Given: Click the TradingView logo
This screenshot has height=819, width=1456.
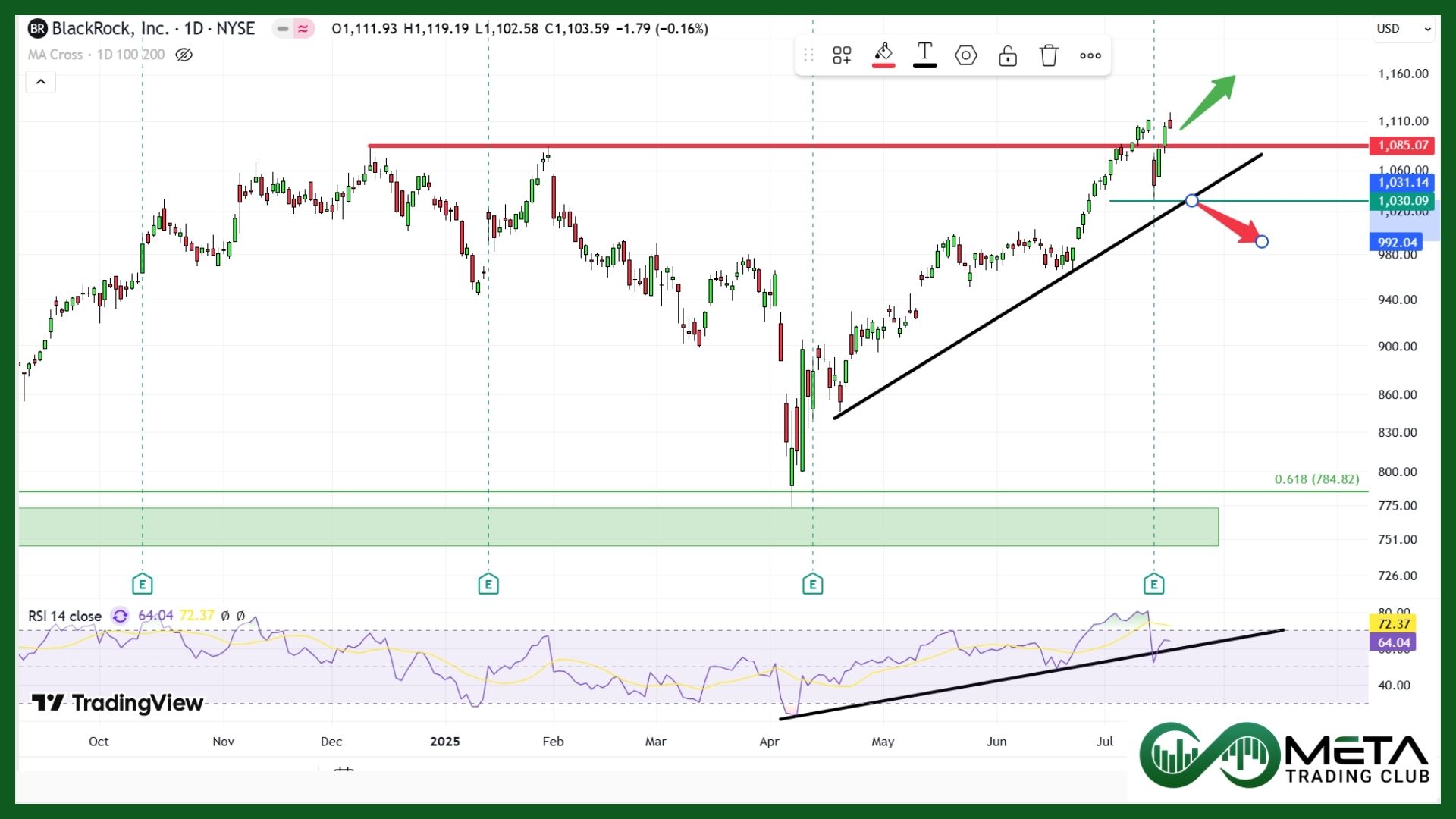Looking at the screenshot, I should click(118, 703).
